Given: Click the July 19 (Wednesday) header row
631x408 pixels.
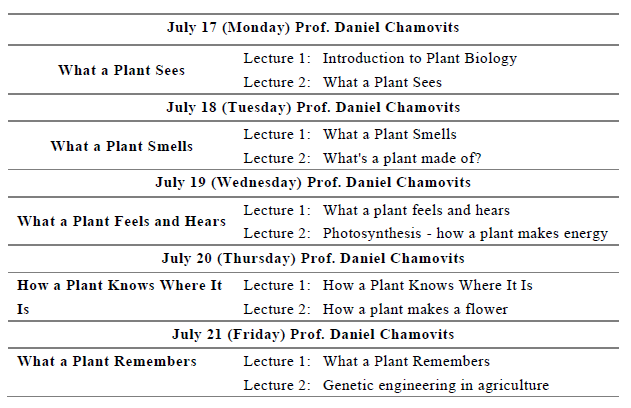Looking at the screenshot, I should [x=313, y=182].
